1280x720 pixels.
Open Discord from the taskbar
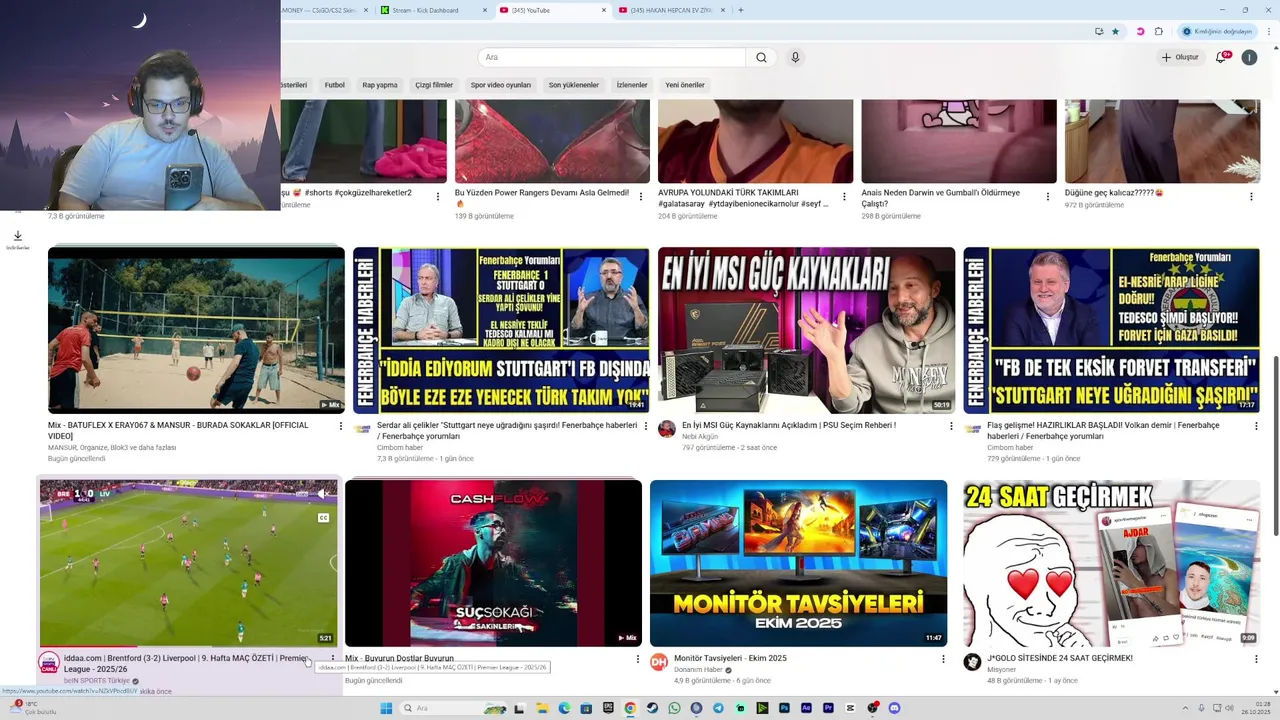[x=895, y=708]
